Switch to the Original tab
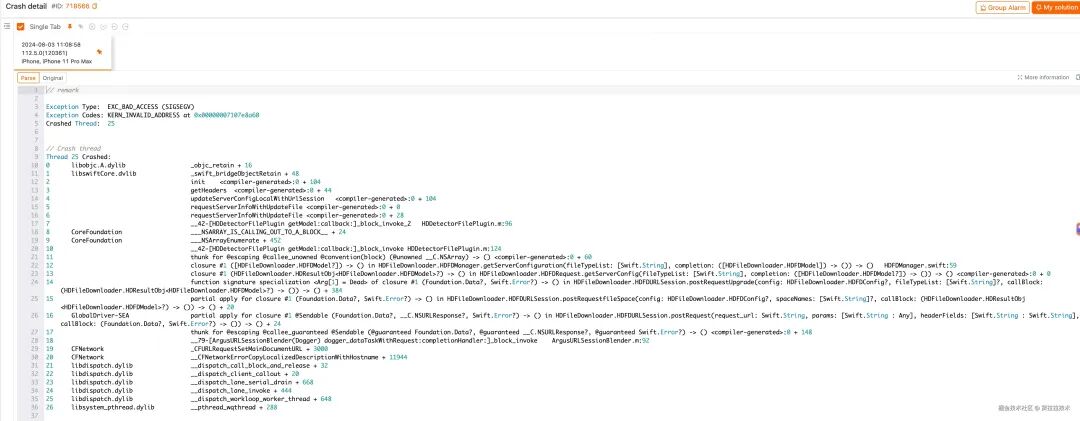Screen dimensions: 1080x421 [x=53, y=78]
